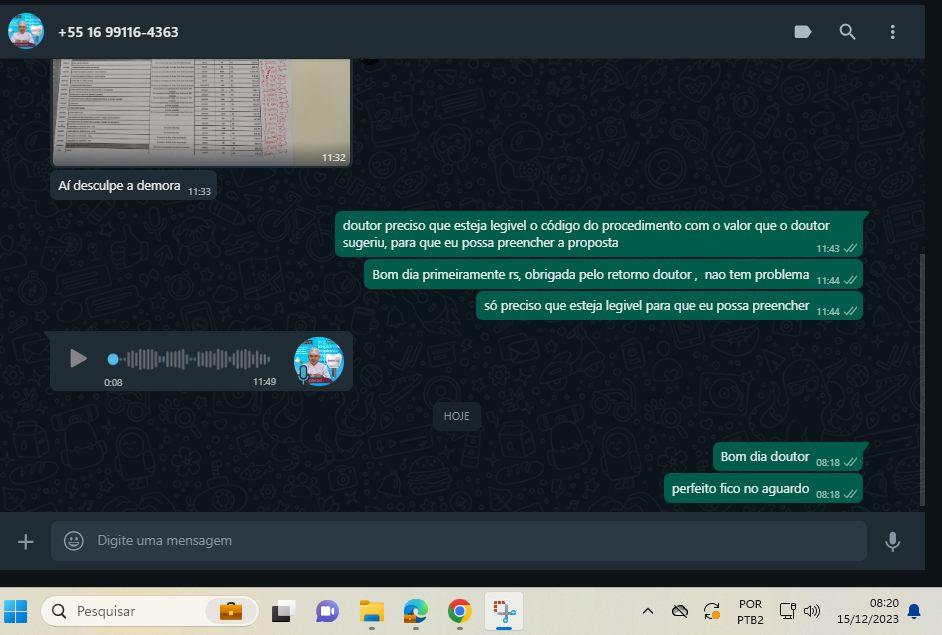The width and height of the screenshot is (942, 635).
Task: Open contact info for +55 16 99116-4363
Action: point(118,32)
